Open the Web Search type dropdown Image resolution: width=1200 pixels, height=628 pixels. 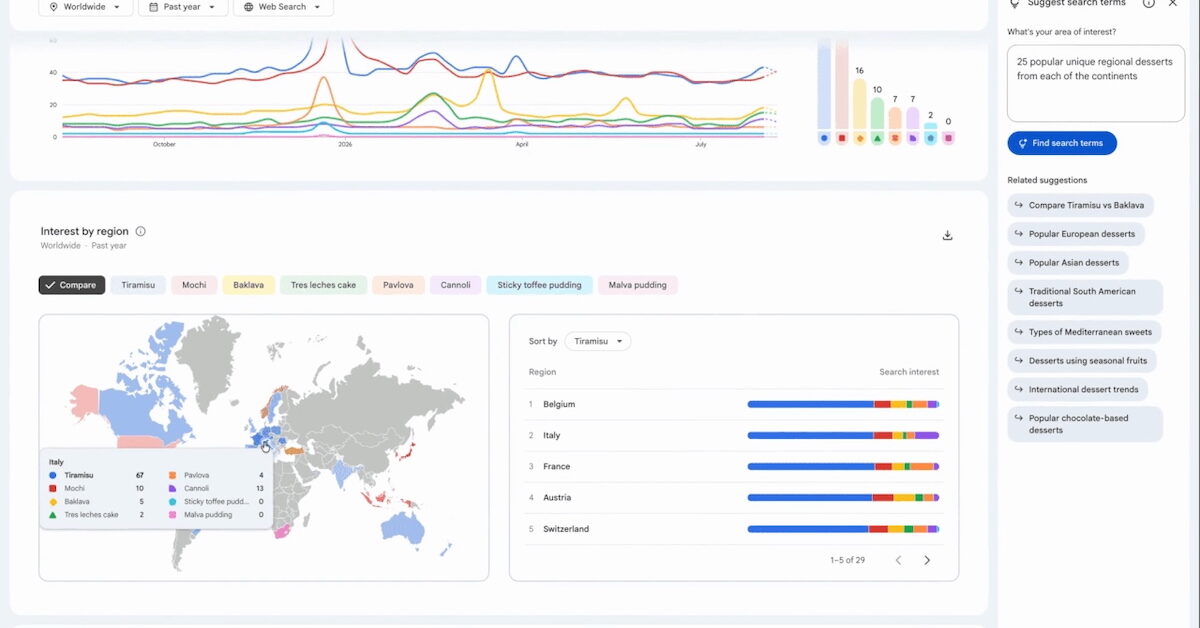pos(283,6)
